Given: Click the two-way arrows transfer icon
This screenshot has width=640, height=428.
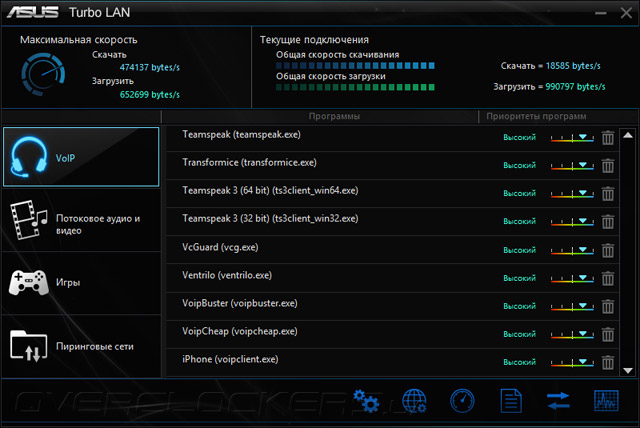Looking at the screenshot, I should pyautogui.click(x=558, y=401).
